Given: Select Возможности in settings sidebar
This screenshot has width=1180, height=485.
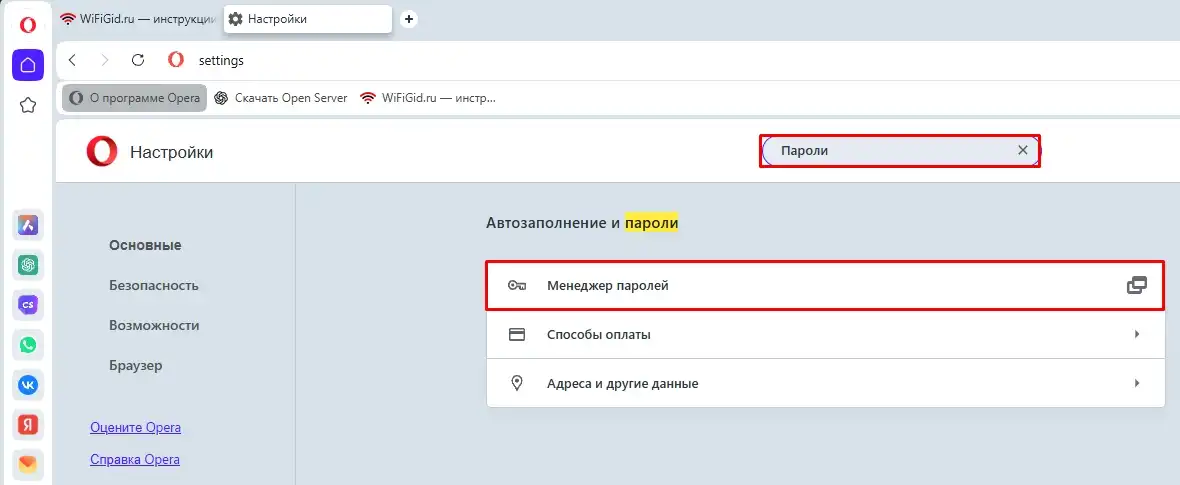Looking at the screenshot, I should coord(154,325).
